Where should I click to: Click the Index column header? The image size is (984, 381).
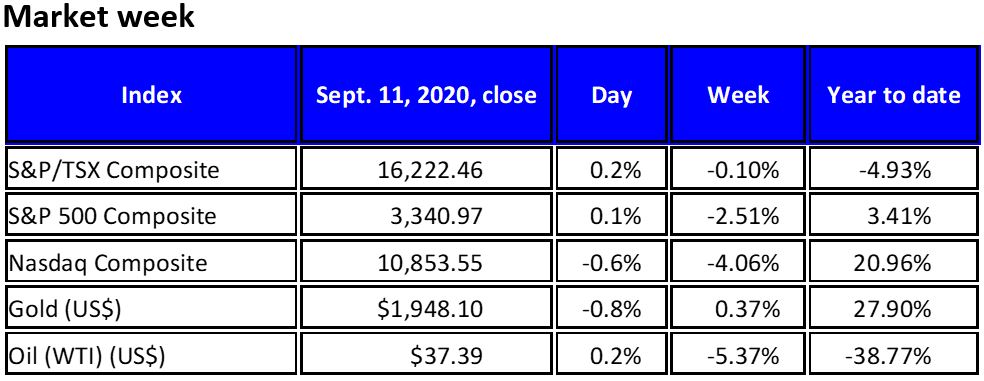(x=151, y=95)
